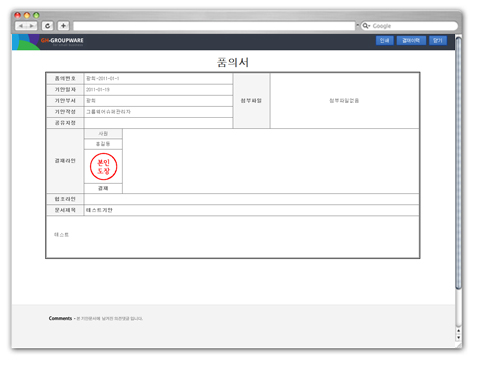
Task: Click the browser address bar
Action: 214,26
